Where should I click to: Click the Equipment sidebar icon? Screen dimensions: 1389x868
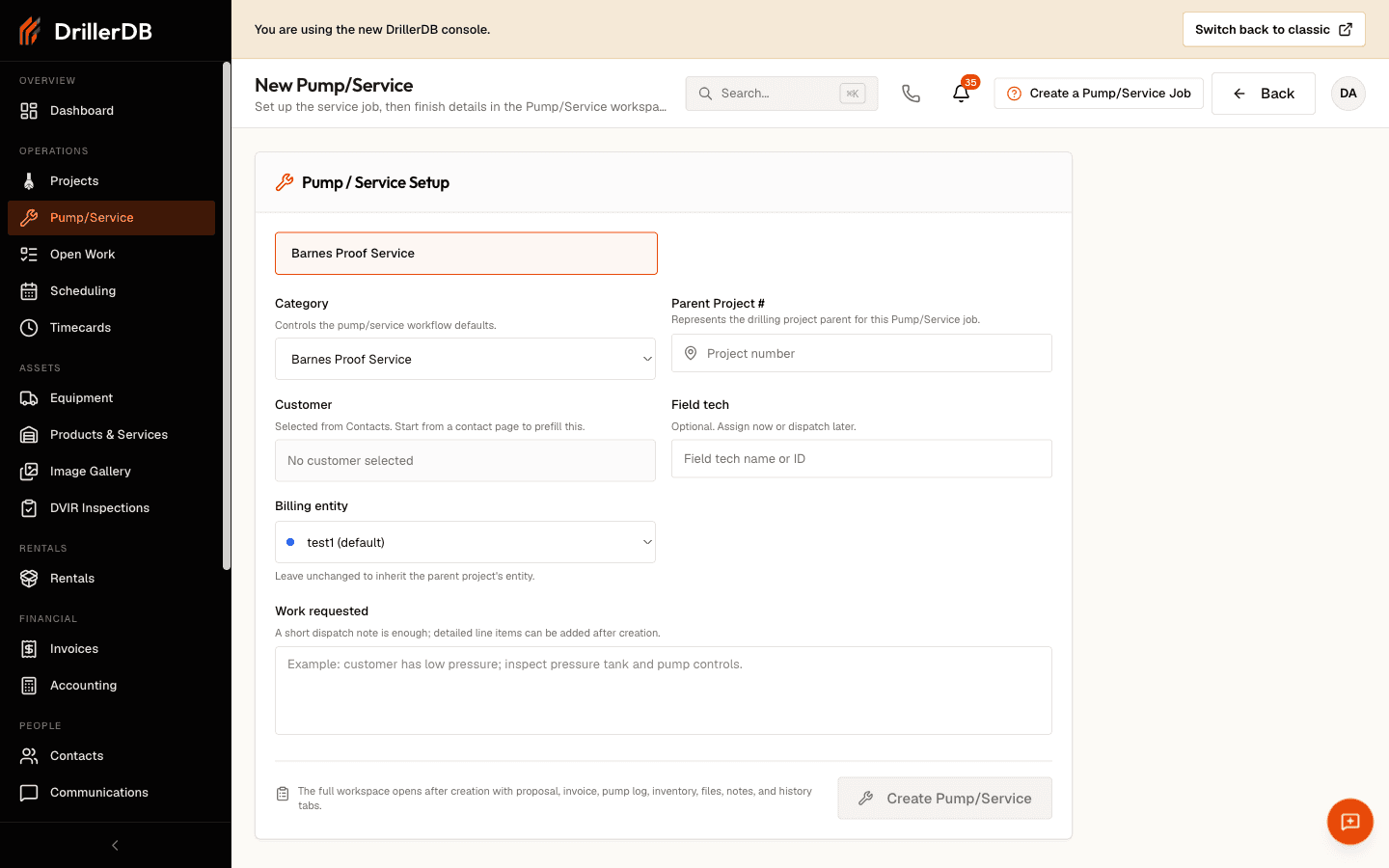(29, 398)
